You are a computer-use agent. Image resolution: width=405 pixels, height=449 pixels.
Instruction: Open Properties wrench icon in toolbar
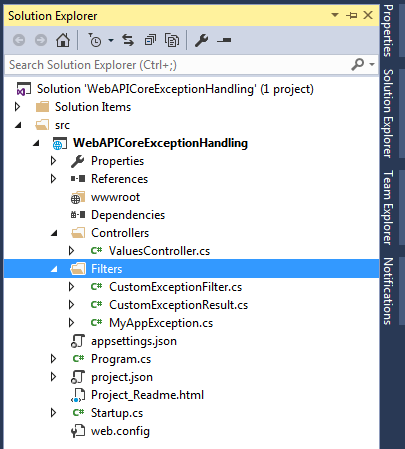202,40
